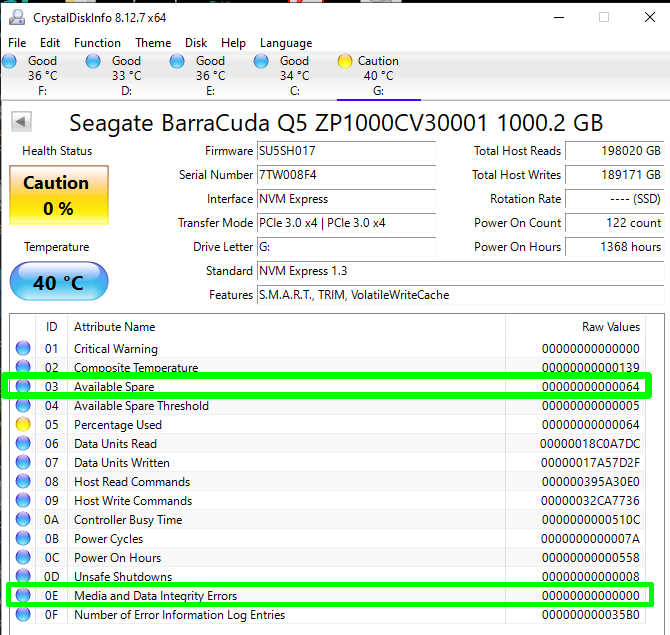This screenshot has height=635, width=670.
Task: Select the F: drive tab
Action: tap(42, 76)
